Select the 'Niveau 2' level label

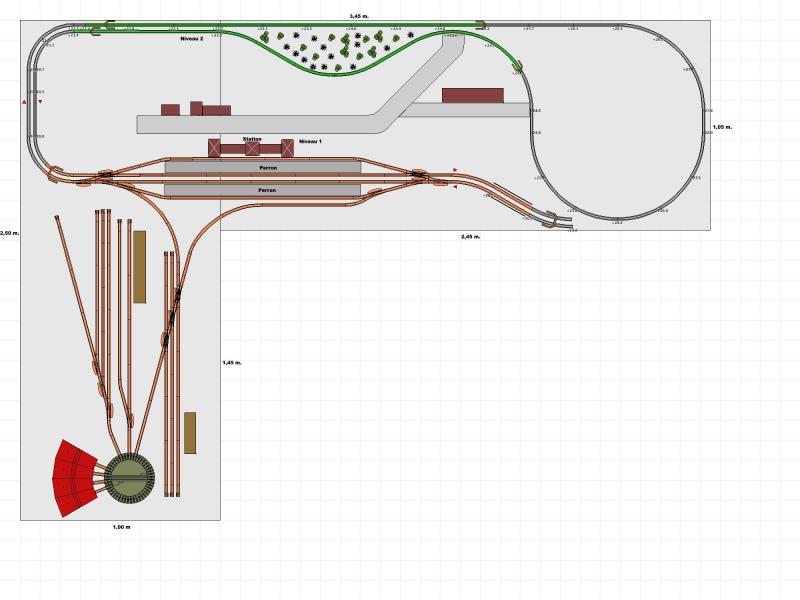(x=192, y=39)
